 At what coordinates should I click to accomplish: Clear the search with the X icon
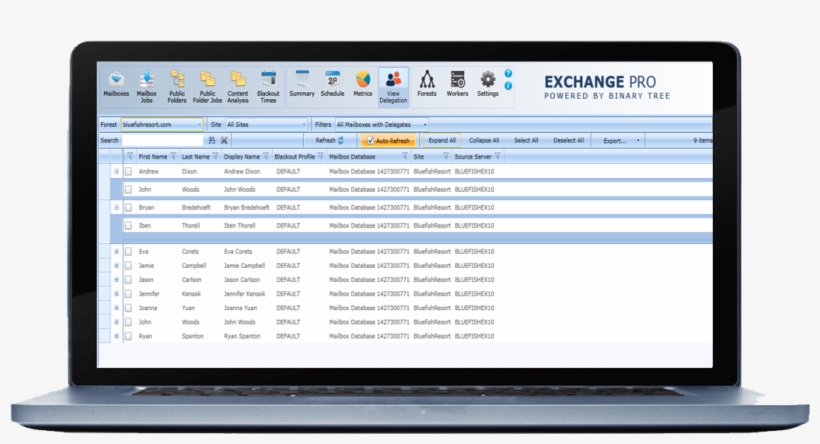(x=224, y=140)
